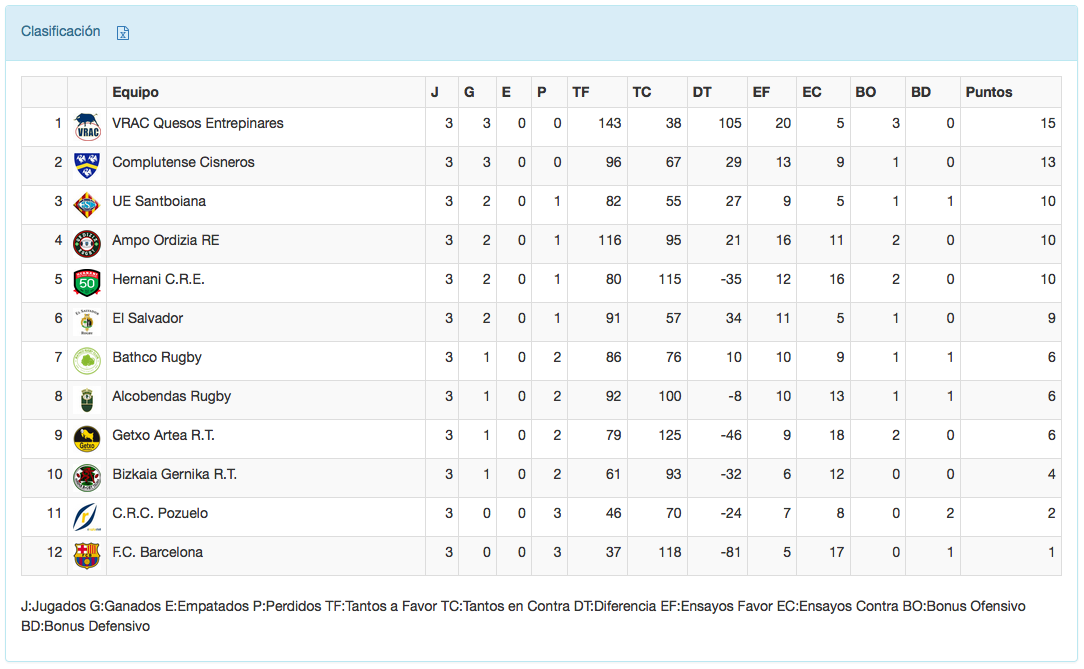Image resolution: width=1084 pixels, height=669 pixels.
Task: Select the Alcobendas Rugby team name
Action: (x=172, y=396)
